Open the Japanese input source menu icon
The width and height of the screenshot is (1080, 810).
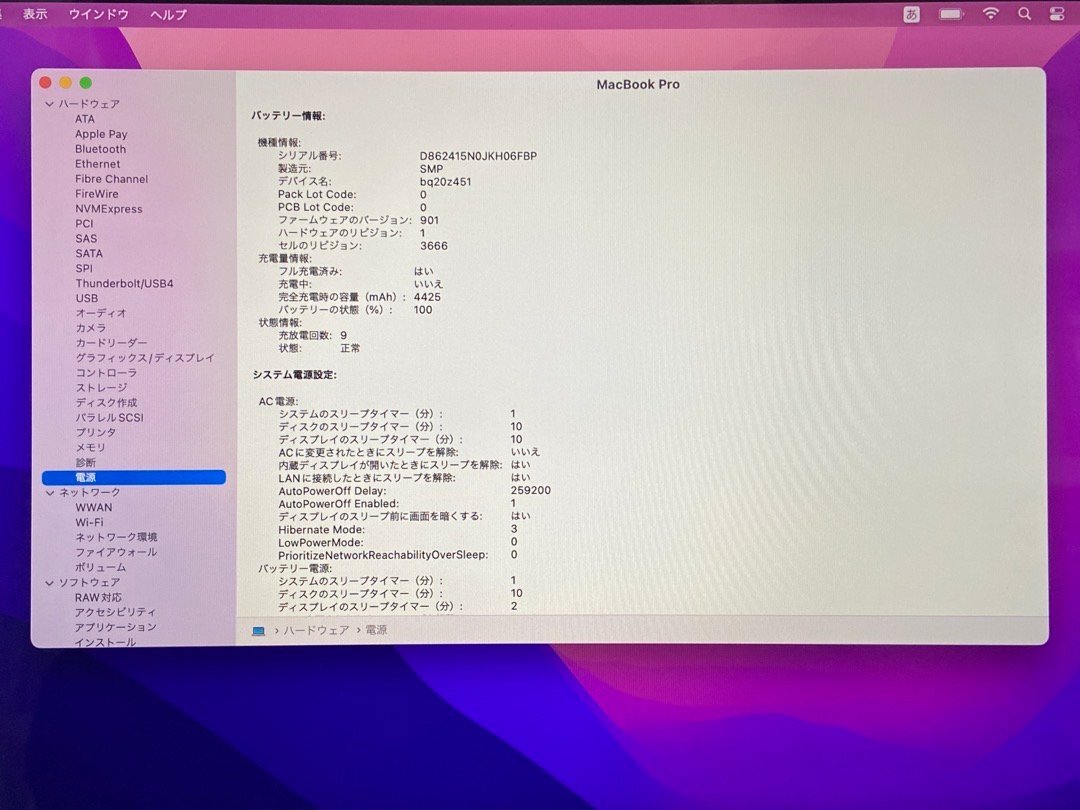911,14
